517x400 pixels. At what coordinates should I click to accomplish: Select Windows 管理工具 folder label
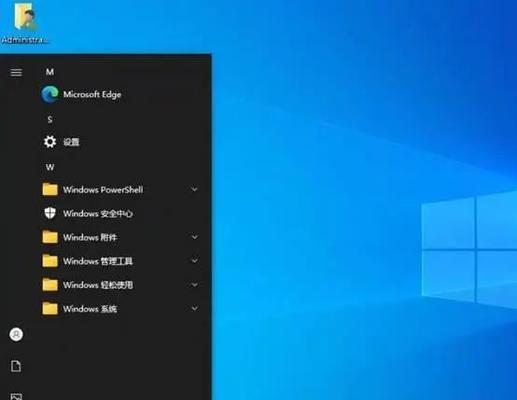tap(98, 261)
